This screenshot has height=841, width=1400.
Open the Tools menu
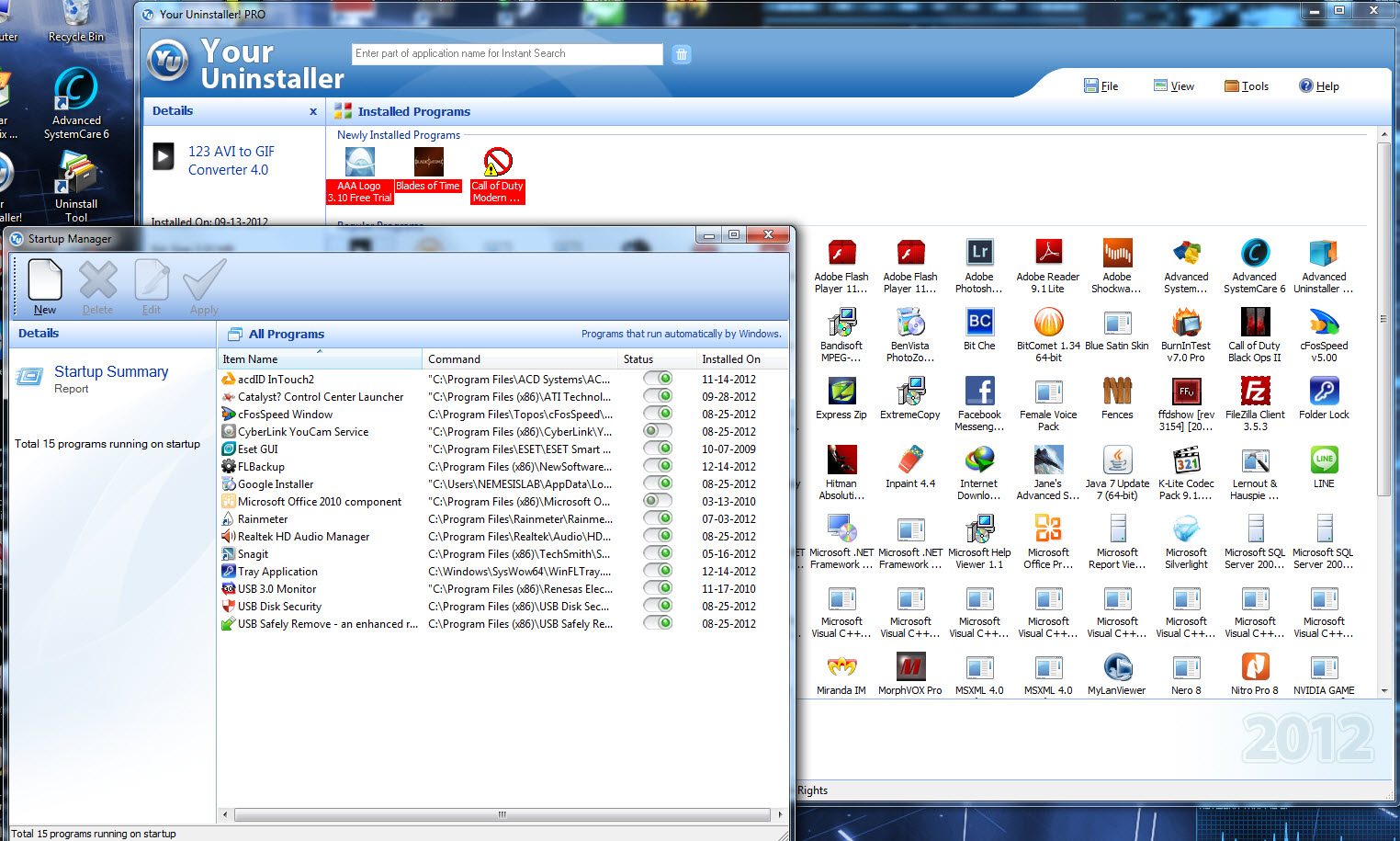point(1247,85)
